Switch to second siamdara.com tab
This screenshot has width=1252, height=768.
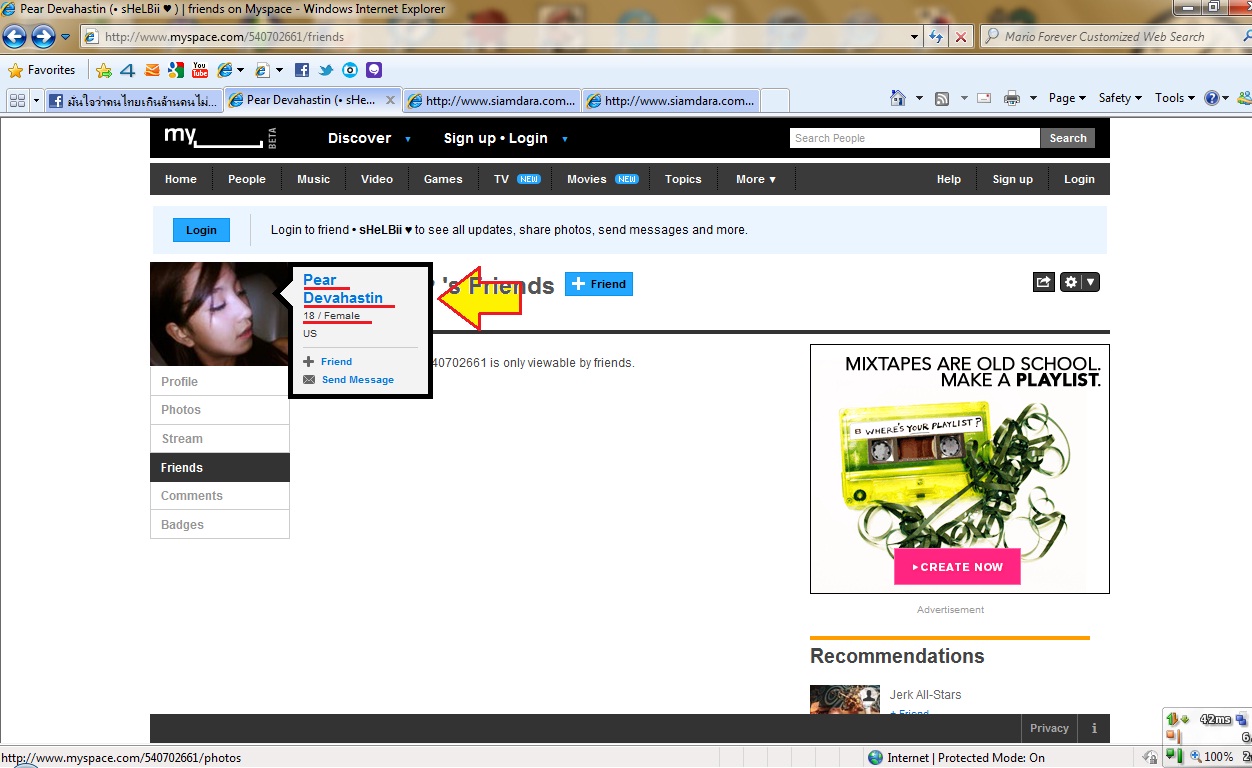(671, 100)
